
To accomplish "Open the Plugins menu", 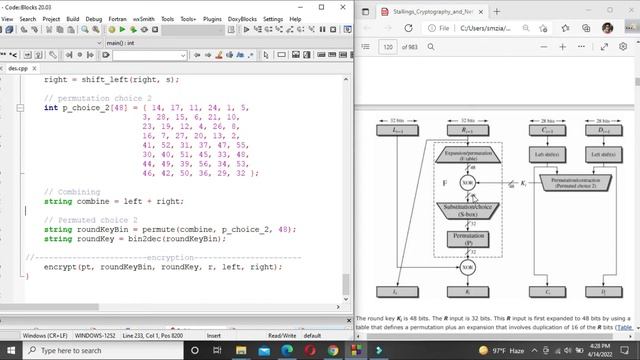I will (x=212, y=19).
